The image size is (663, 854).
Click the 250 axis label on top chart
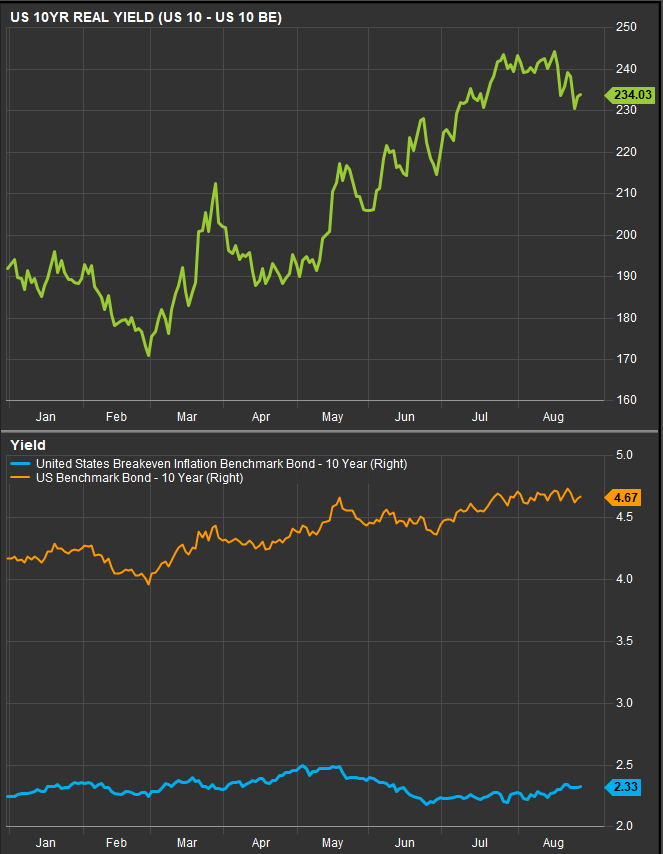click(x=626, y=27)
